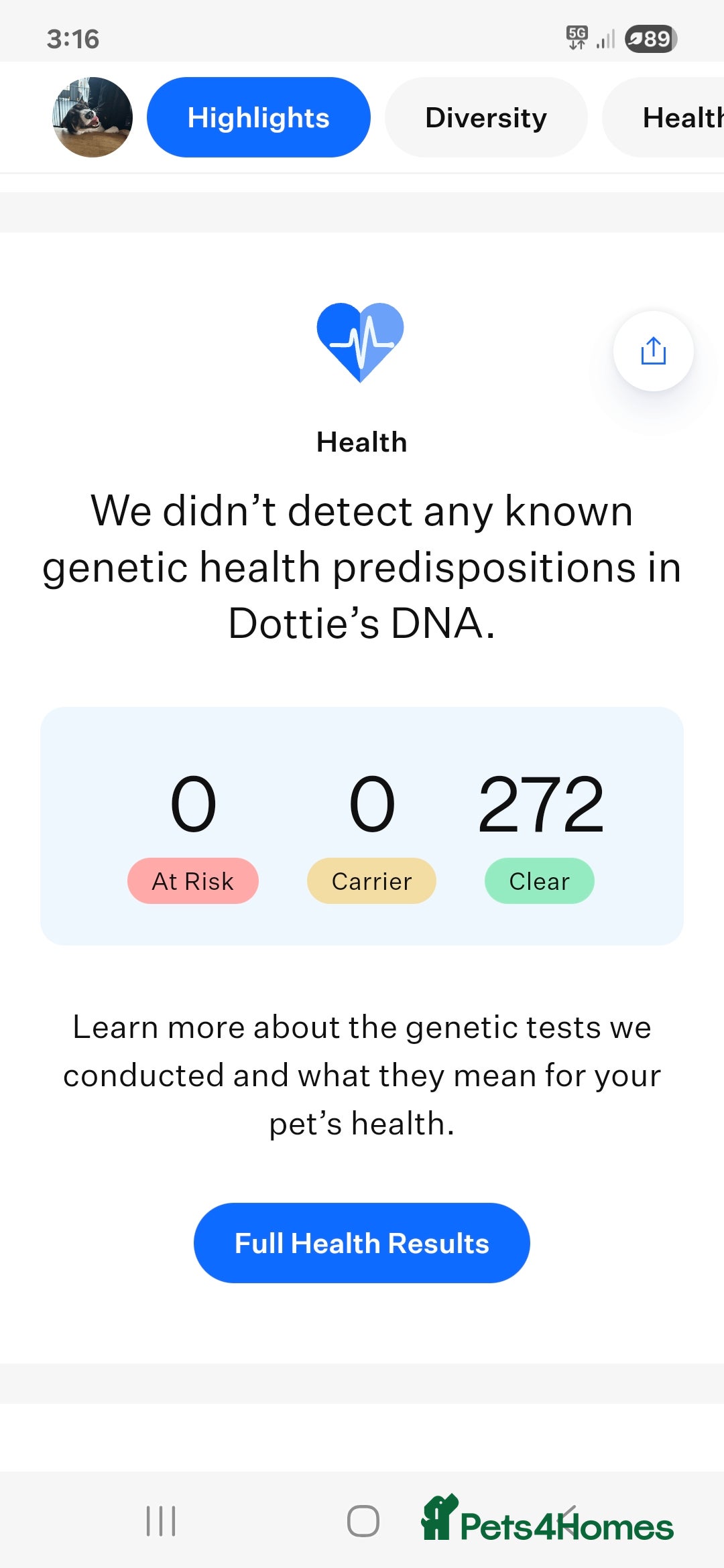Click the Pets4Homes logo
Viewport: 724px width, 1568px height.
pyautogui.click(x=547, y=1518)
